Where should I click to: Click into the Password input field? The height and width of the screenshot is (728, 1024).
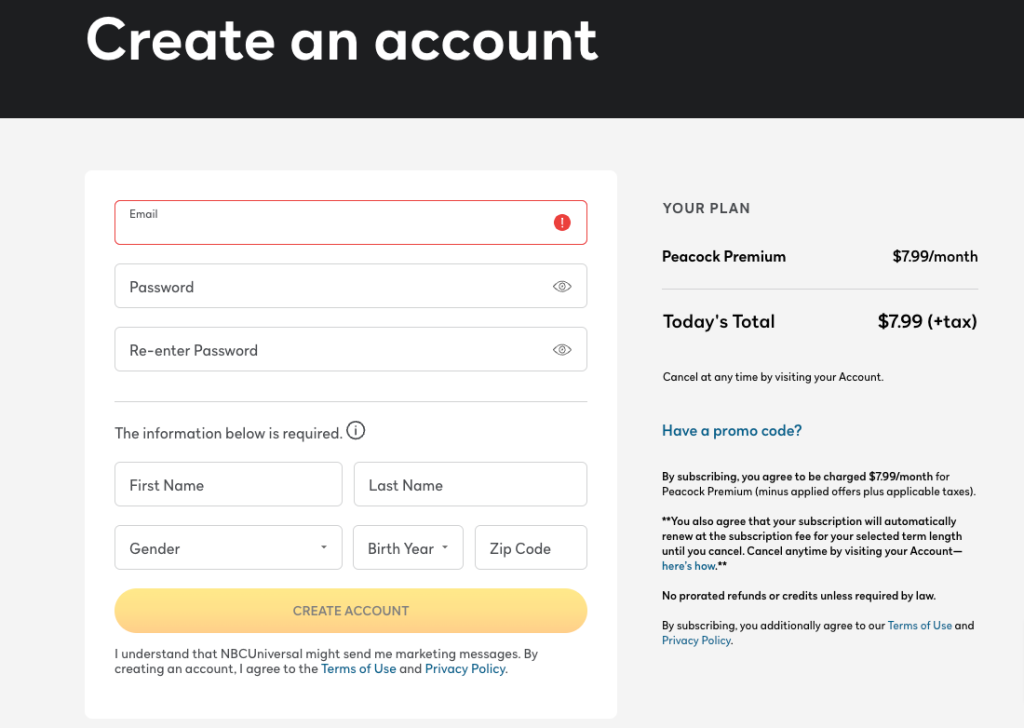click(351, 286)
